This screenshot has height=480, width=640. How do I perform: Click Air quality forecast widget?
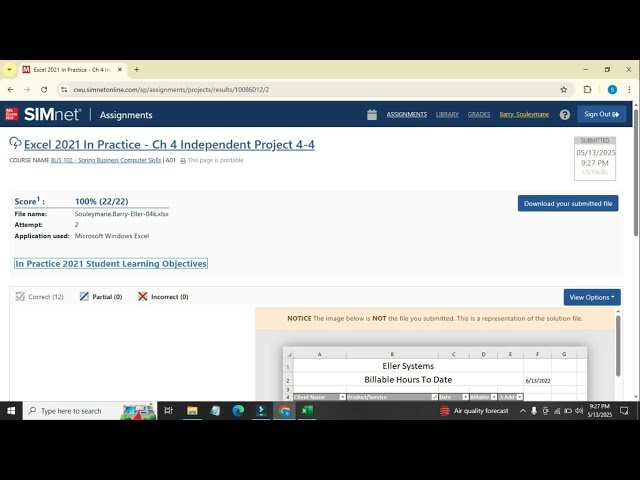[475, 411]
